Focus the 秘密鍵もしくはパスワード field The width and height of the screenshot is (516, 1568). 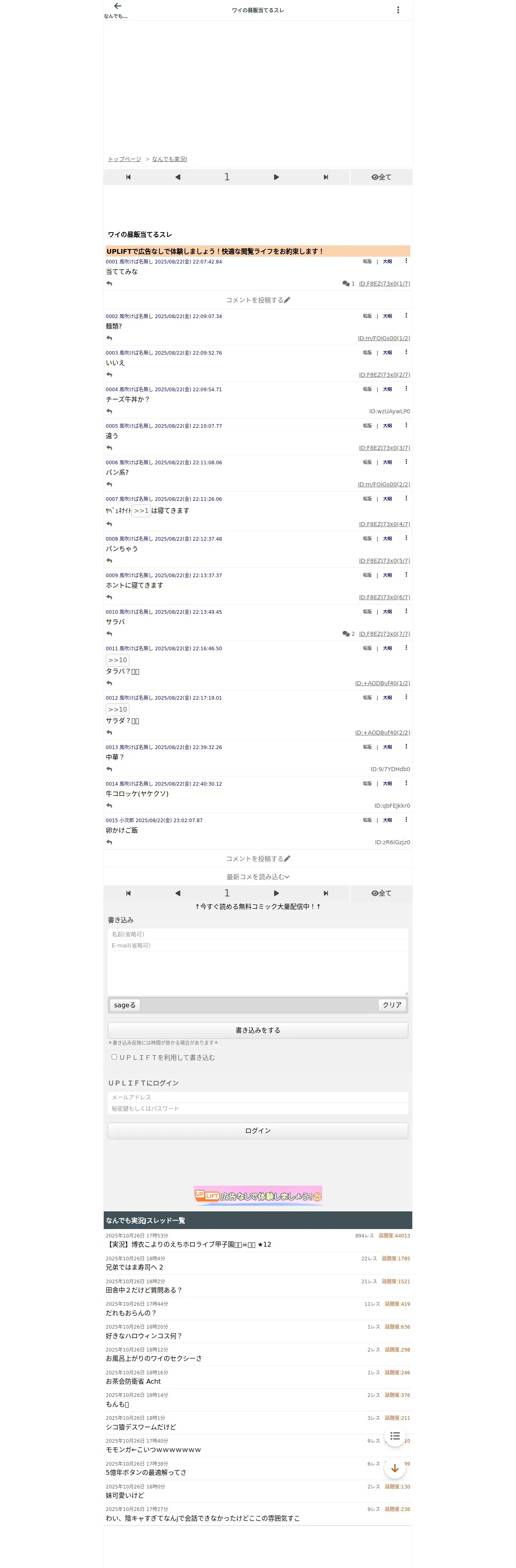pyautogui.click(x=258, y=1109)
